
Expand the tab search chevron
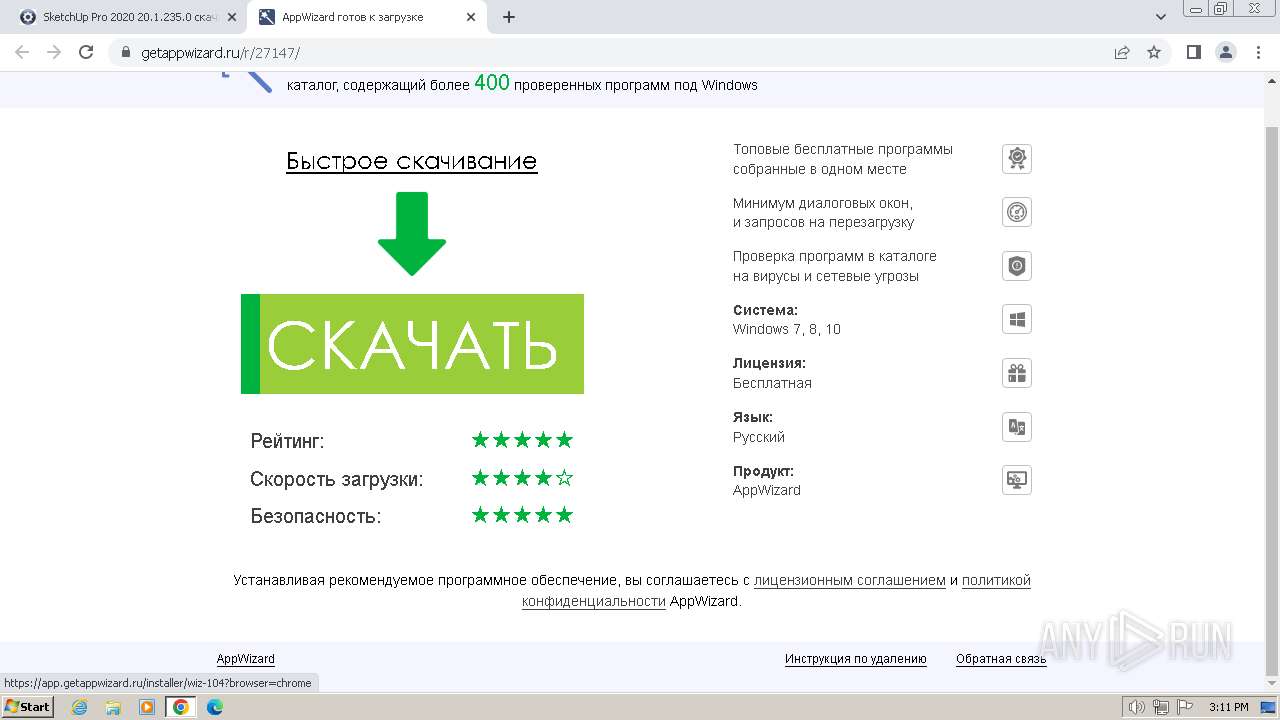pyautogui.click(x=1161, y=17)
